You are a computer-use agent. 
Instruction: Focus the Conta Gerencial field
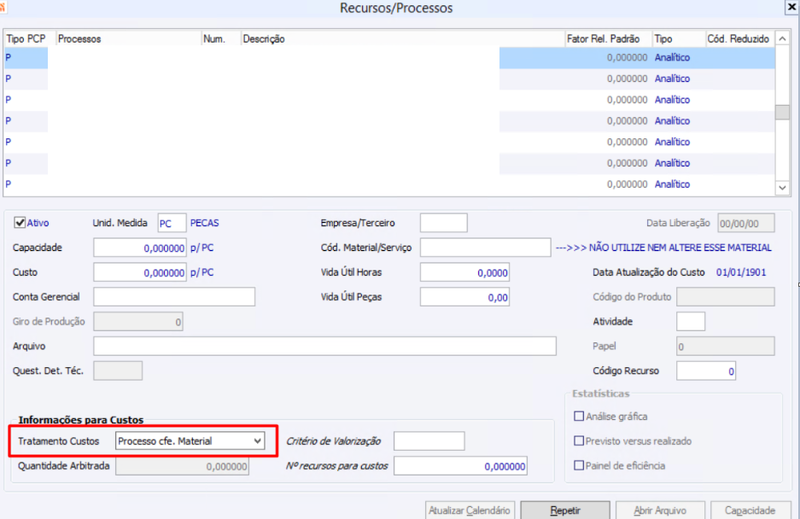click(x=174, y=296)
